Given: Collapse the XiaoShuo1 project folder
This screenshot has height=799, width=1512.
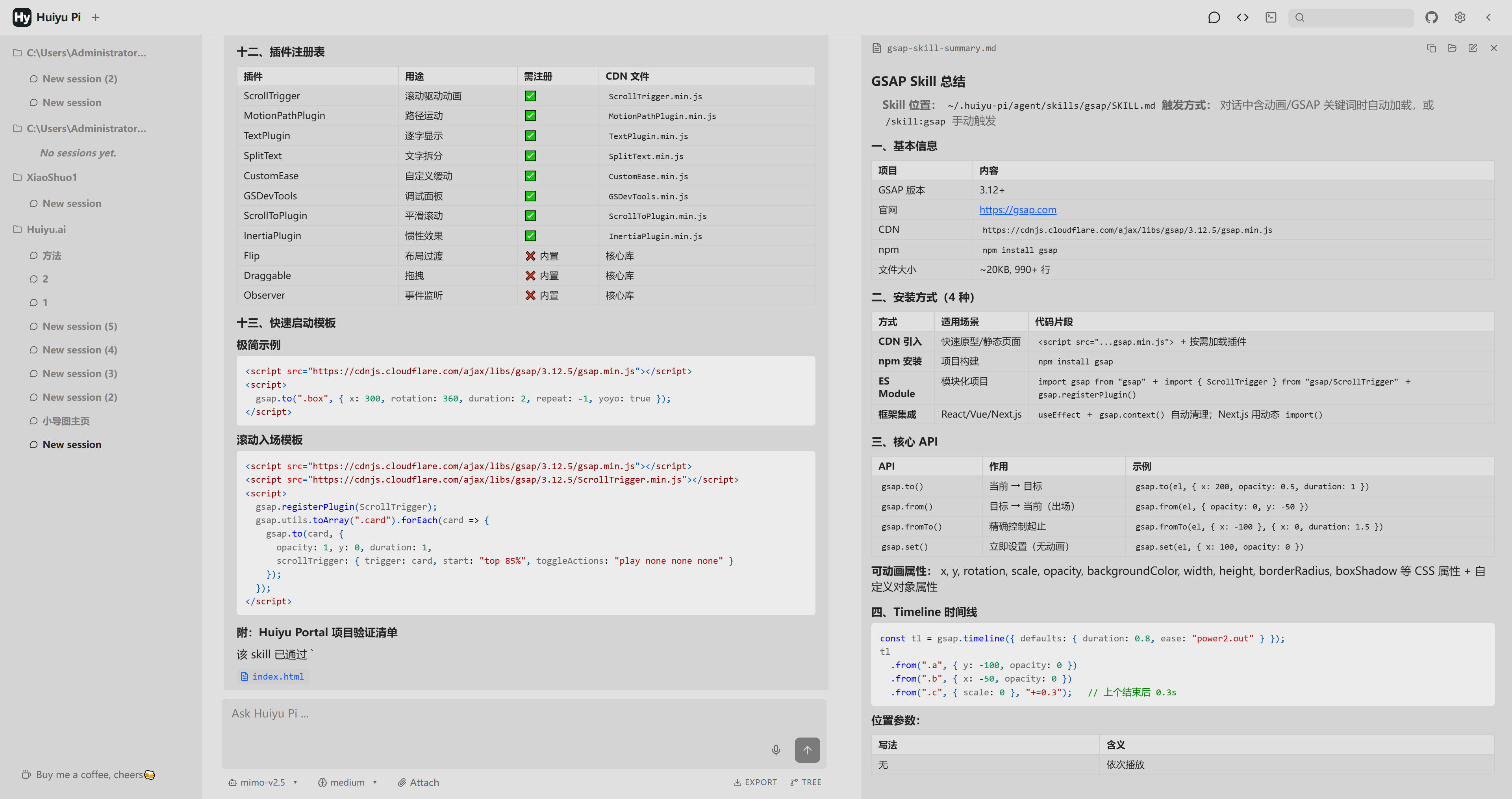Looking at the screenshot, I should pyautogui.click(x=45, y=177).
